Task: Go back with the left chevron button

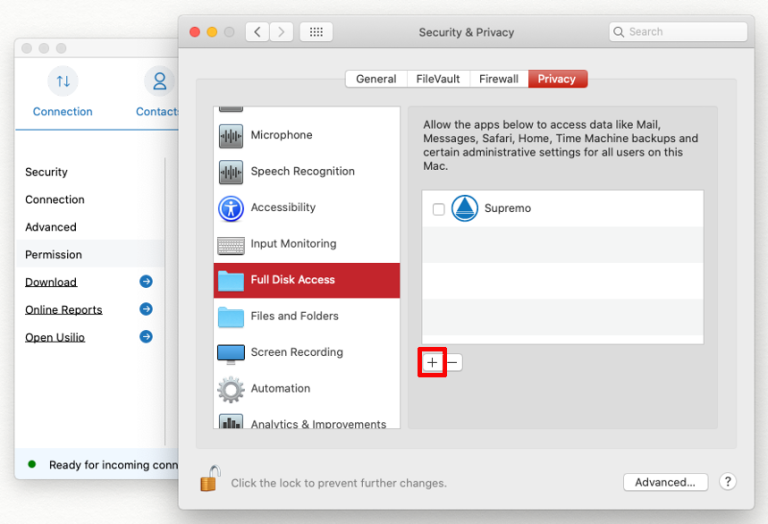Action: coord(257,32)
